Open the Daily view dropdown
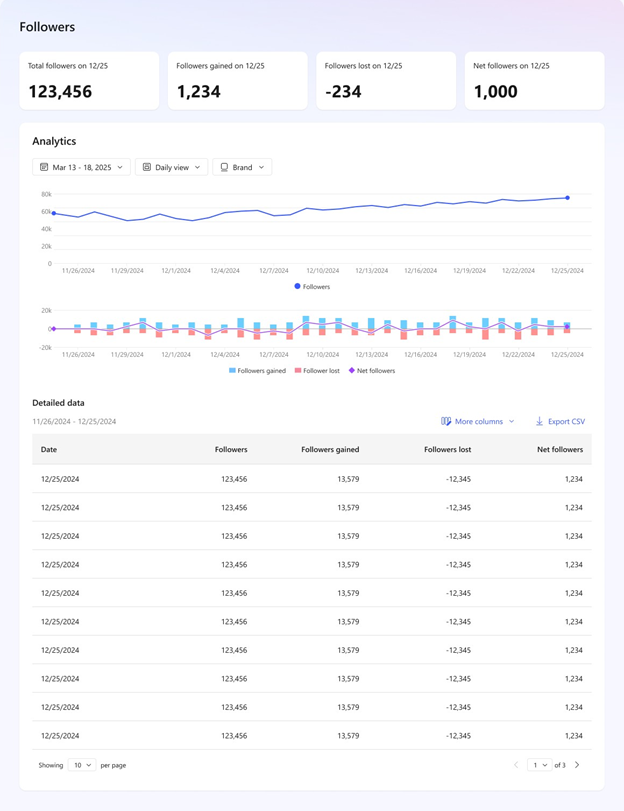The image size is (624, 811). click(x=170, y=167)
